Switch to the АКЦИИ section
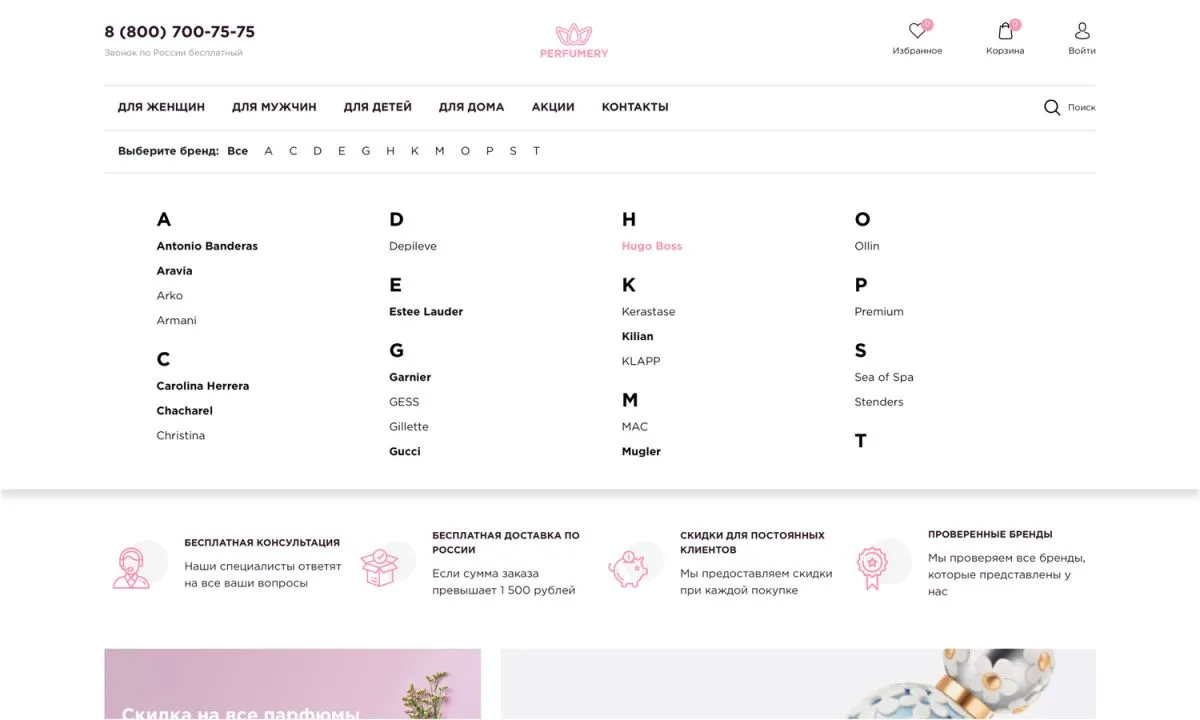1200x720 pixels. pos(552,107)
